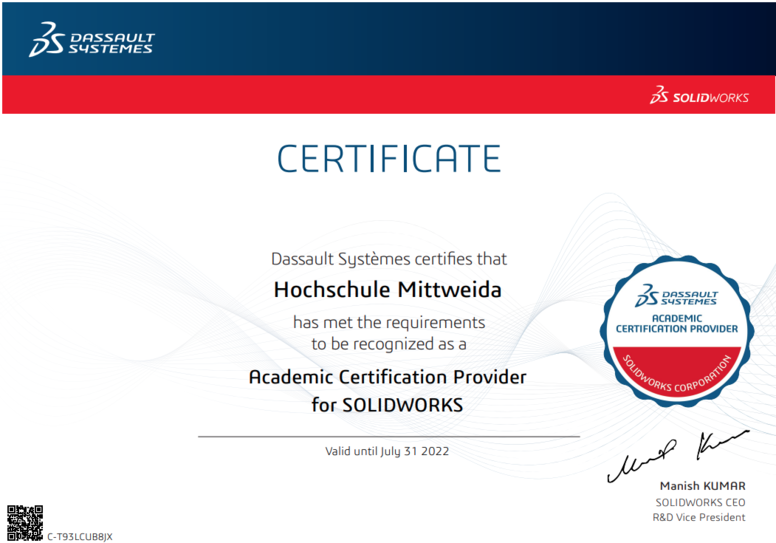Click the signer name Manish KUMAR
776x543 pixels.
(x=702, y=486)
